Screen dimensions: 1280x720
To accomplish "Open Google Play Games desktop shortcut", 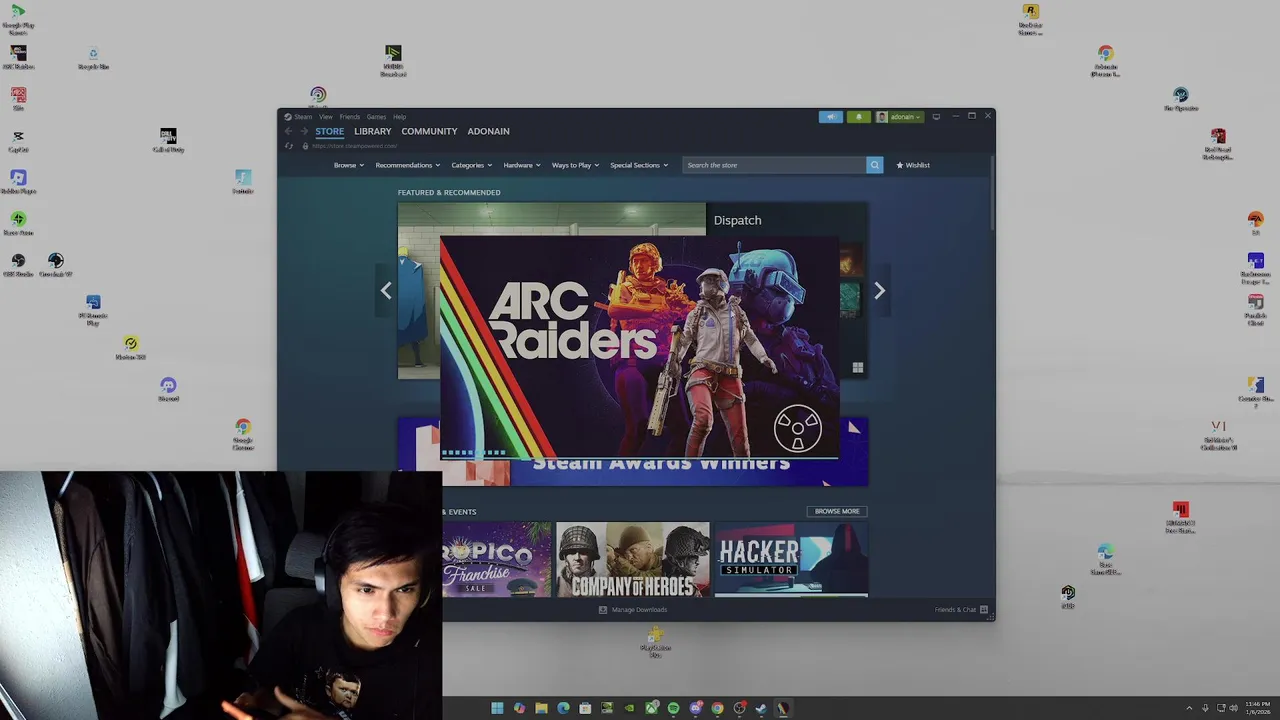I will point(18,19).
